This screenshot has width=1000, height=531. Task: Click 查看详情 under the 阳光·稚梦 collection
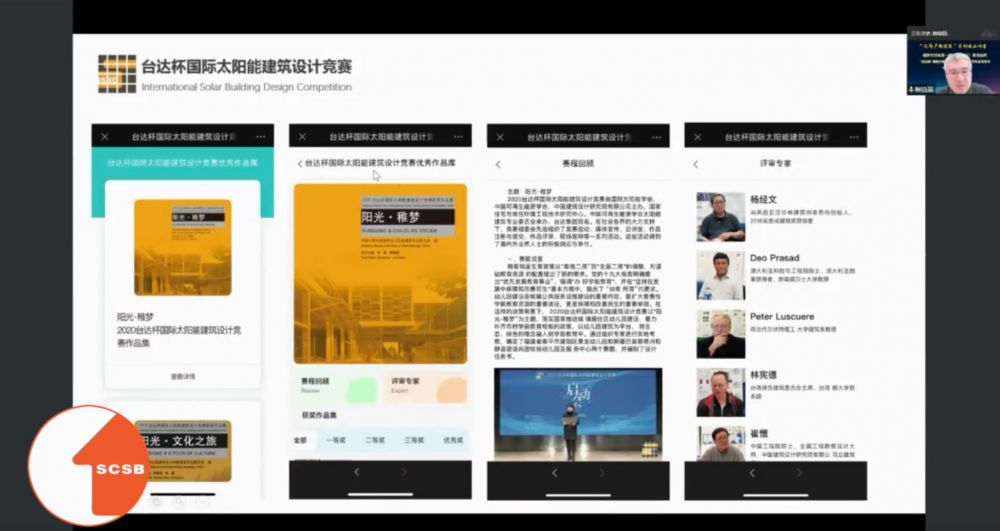tap(183, 377)
